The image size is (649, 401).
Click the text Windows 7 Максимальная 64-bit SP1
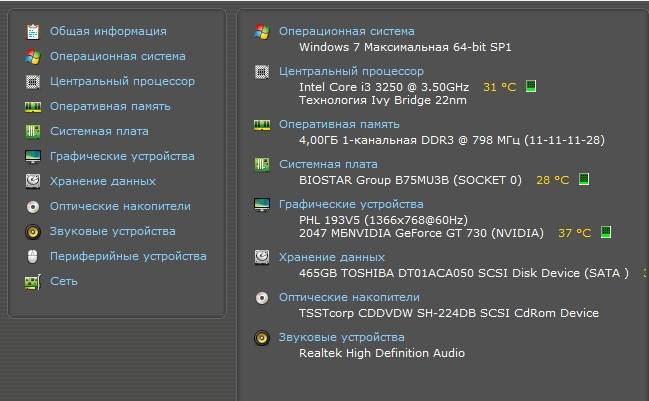pyautogui.click(x=405, y=47)
